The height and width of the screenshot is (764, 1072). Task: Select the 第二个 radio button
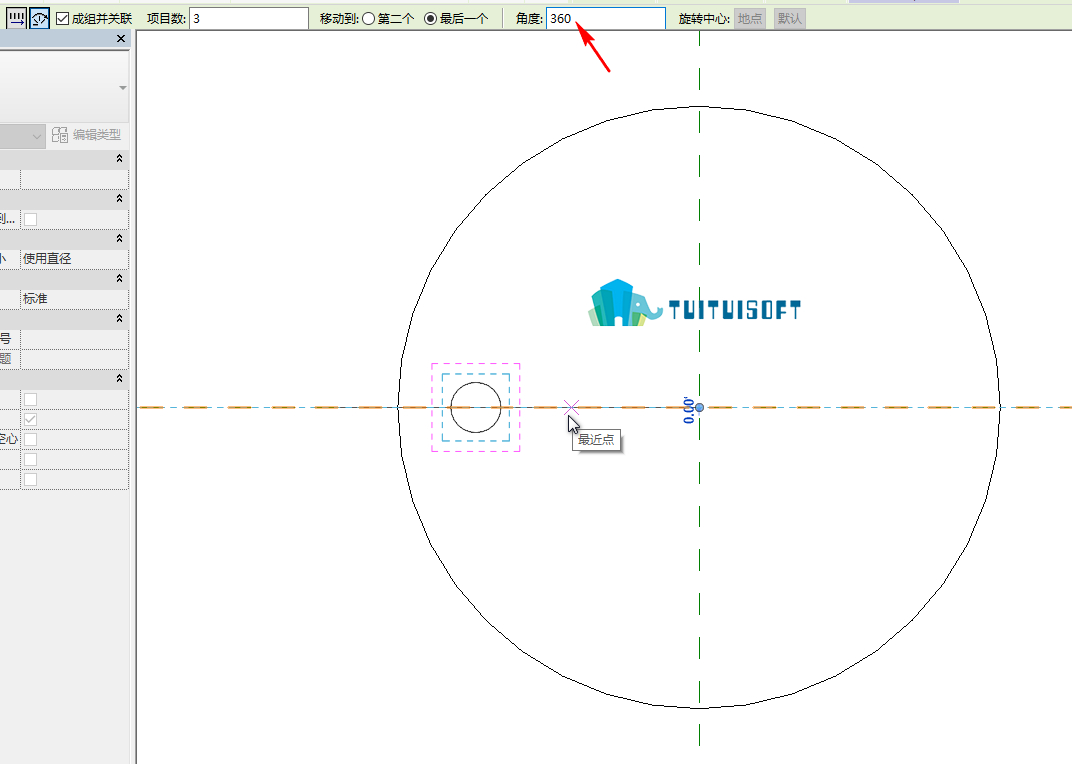368,18
